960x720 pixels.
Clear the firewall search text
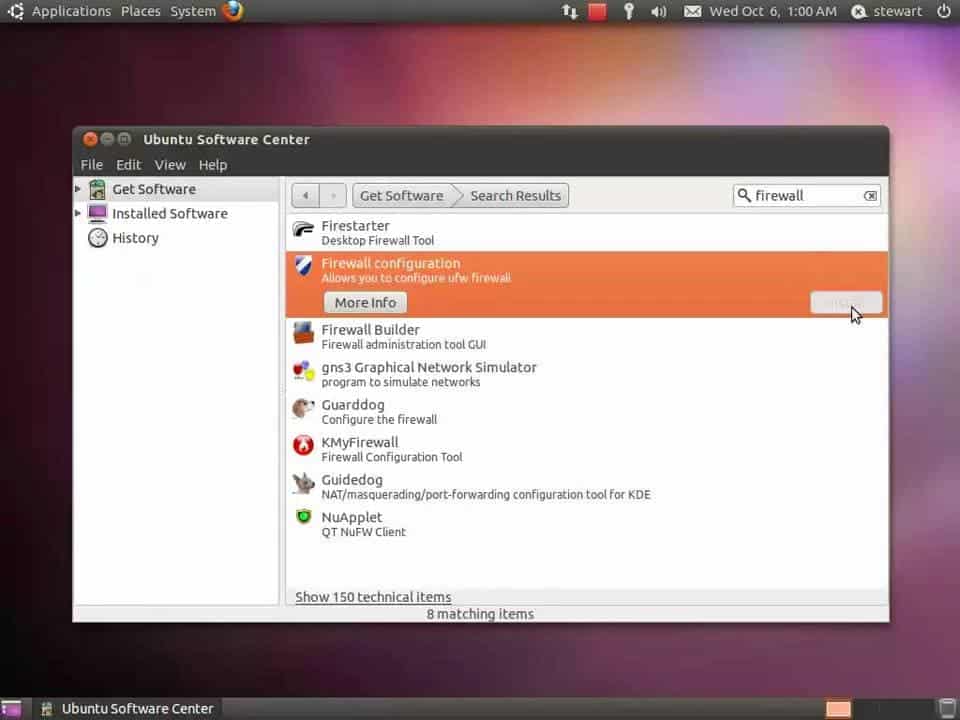tap(870, 196)
